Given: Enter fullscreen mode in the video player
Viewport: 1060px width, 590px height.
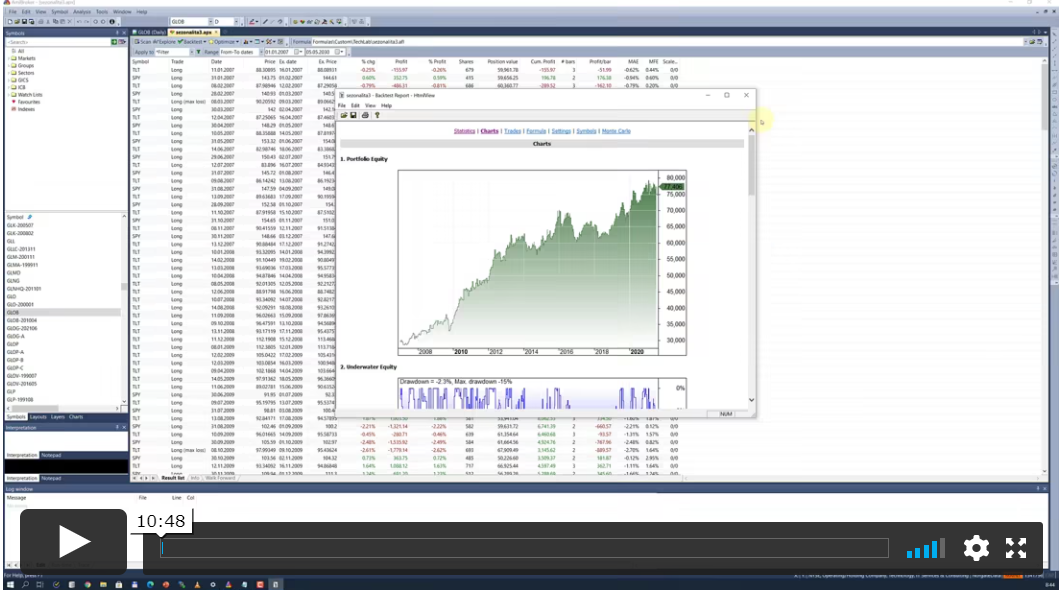Looking at the screenshot, I should point(1015,547).
